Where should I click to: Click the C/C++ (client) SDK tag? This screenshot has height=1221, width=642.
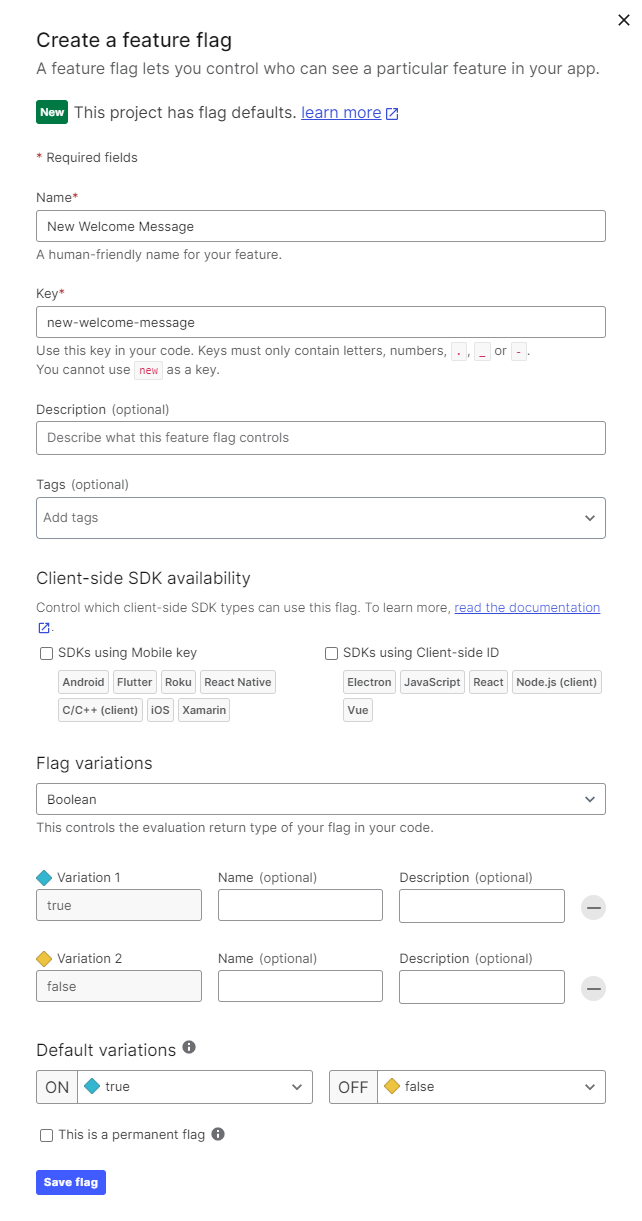[x=100, y=710]
